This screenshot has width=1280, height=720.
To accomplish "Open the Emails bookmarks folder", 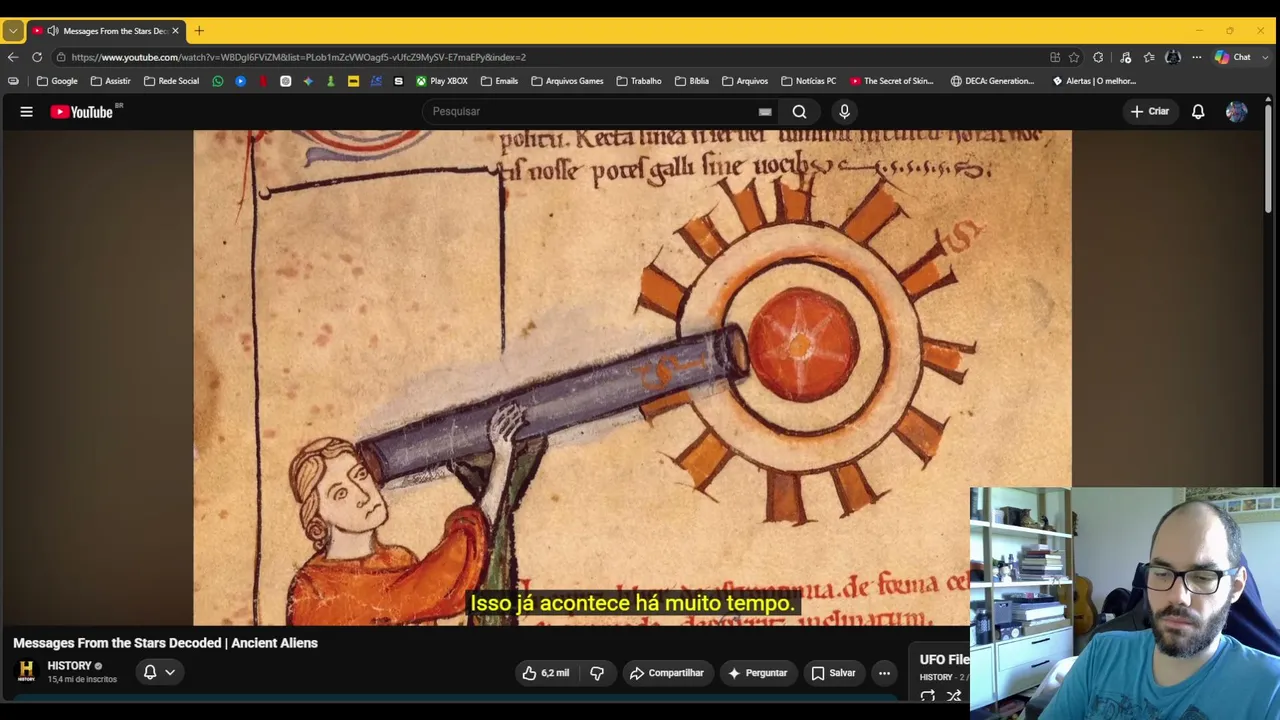I will click(x=499, y=81).
